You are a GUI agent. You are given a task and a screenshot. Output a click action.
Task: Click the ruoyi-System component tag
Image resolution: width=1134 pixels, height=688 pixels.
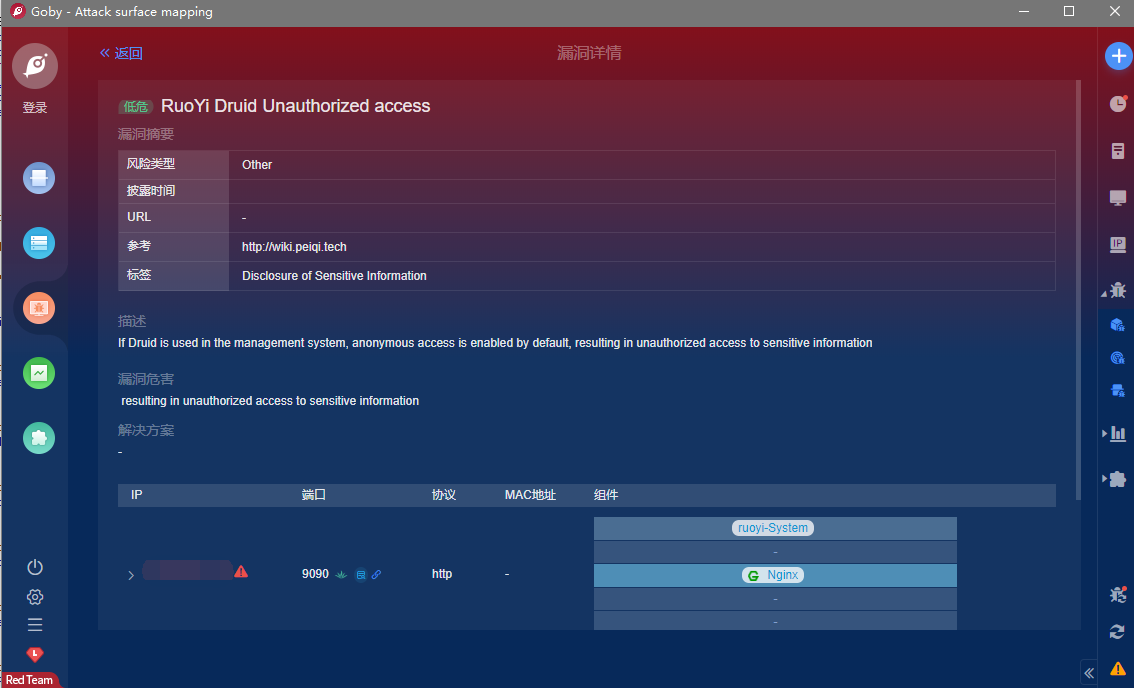coord(773,528)
